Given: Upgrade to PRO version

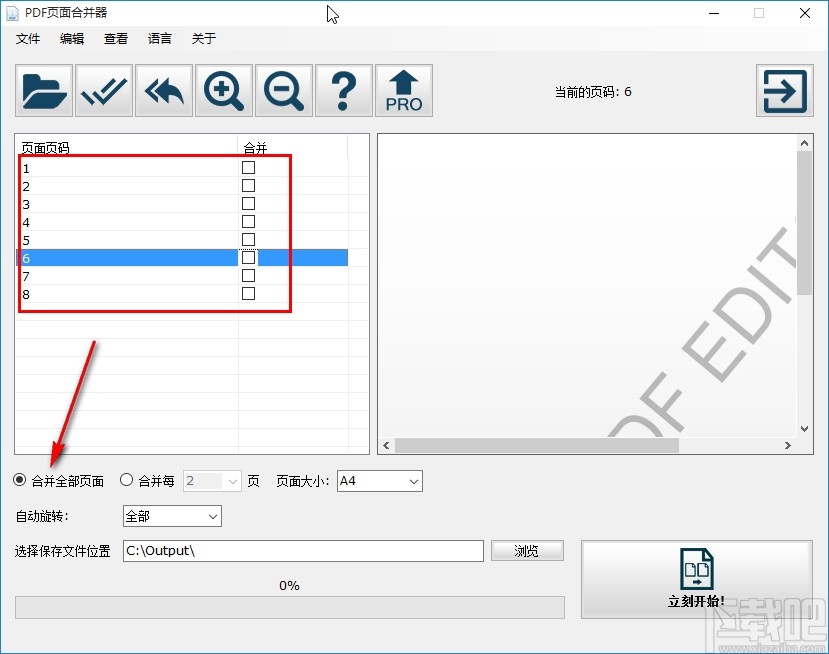Looking at the screenshot, I should [x=403, y=90].
